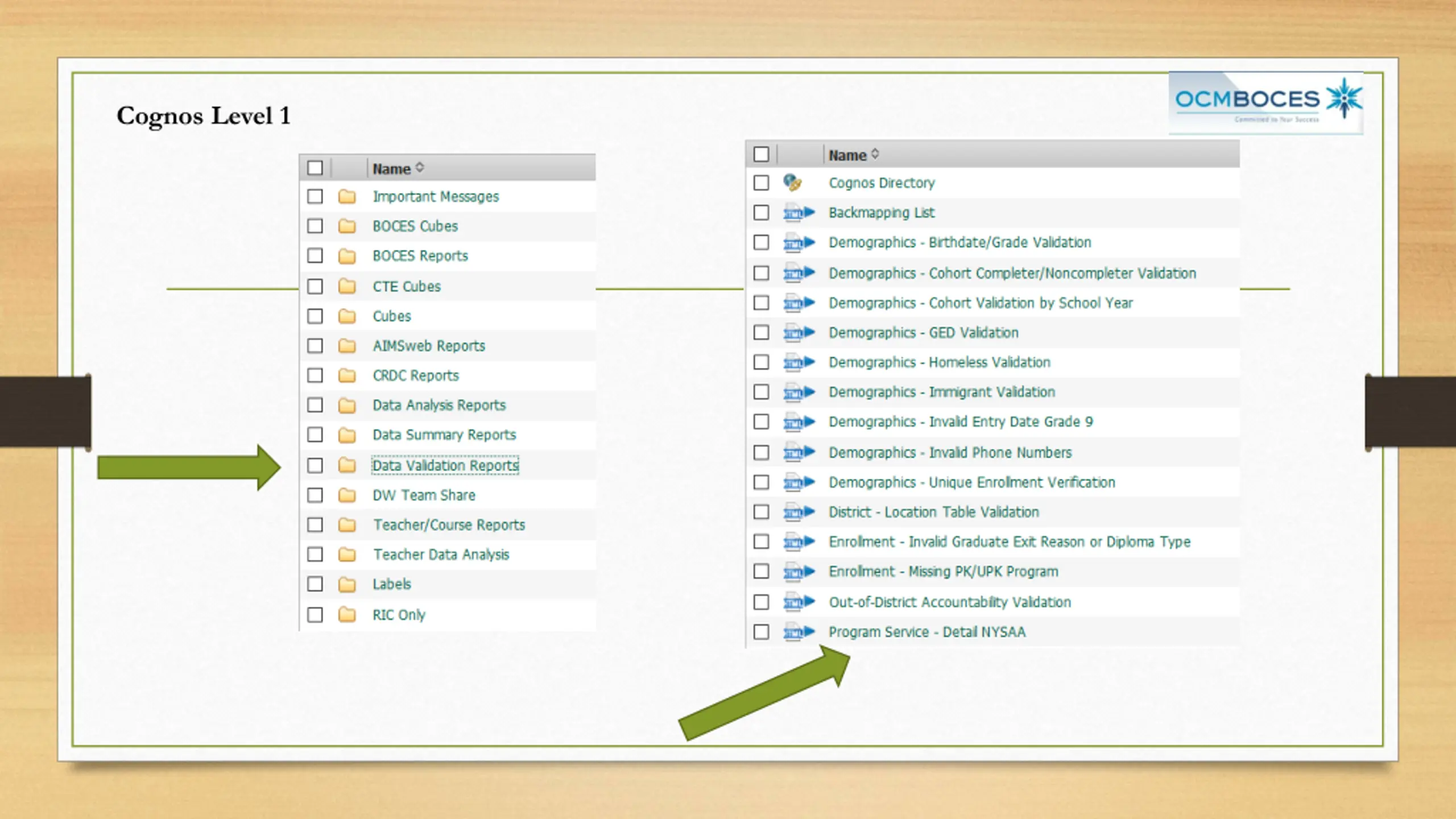The height and width of the screenshot is (819, 1456).
Task: Click the Cognos Level 1 slide title
Action: click(204, 117)
